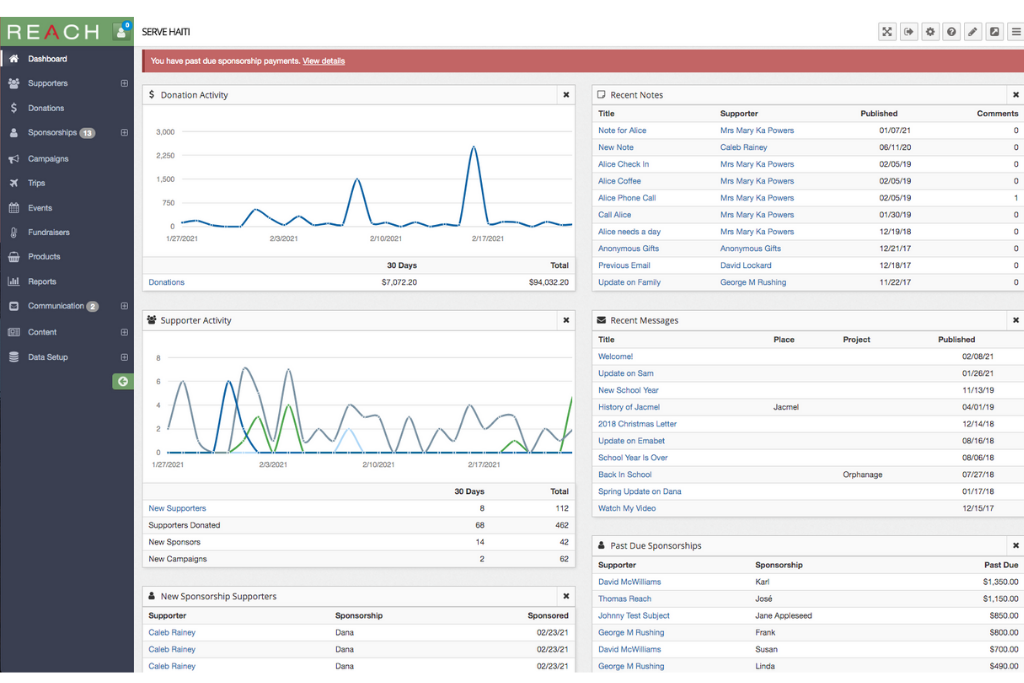The height and width of the screenshot is (683, 1024).
Task: Collapse sidebar with the green arrow button
Action: tap(122, 381)
